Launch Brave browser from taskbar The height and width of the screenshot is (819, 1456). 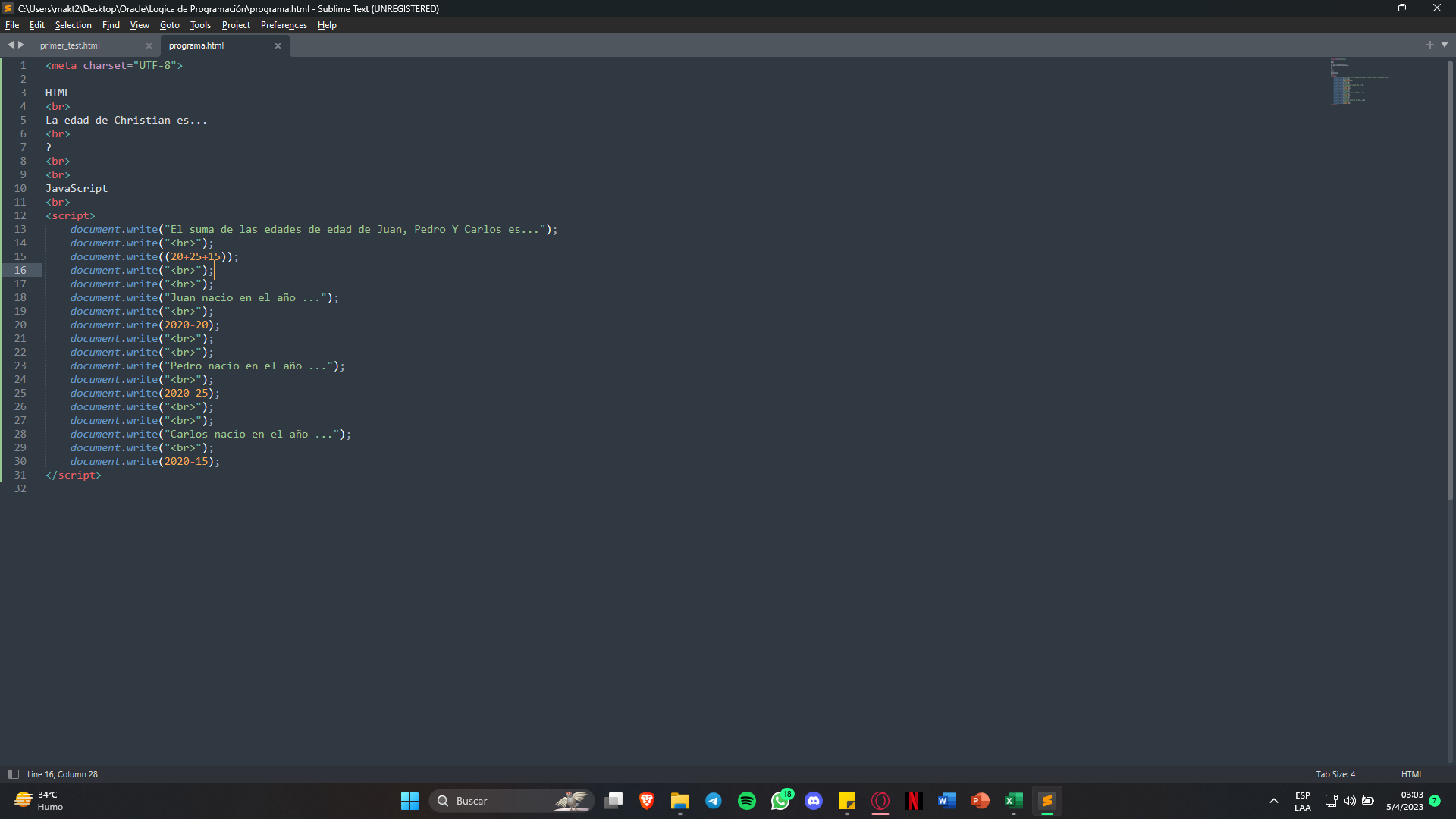pos(647,801)
